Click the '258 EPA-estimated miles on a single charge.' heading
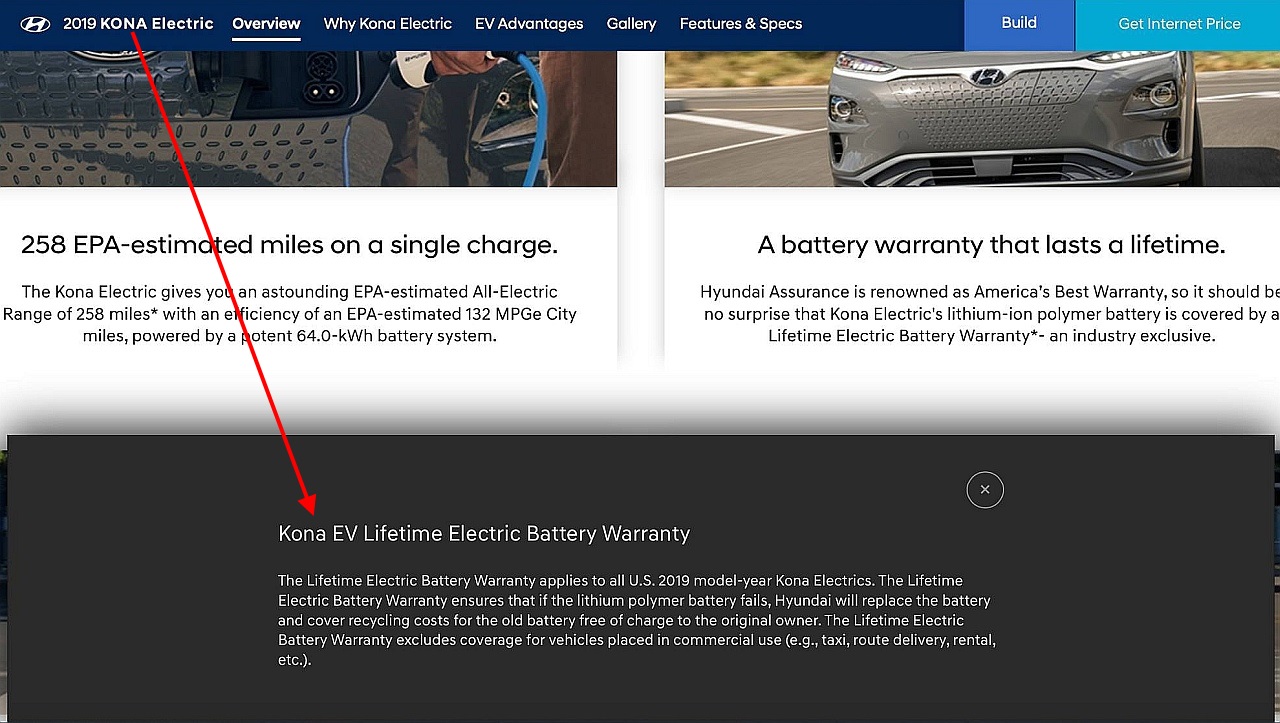Image resolution: width=1280 pixels, height=723 pixels. tap(290, 244)
